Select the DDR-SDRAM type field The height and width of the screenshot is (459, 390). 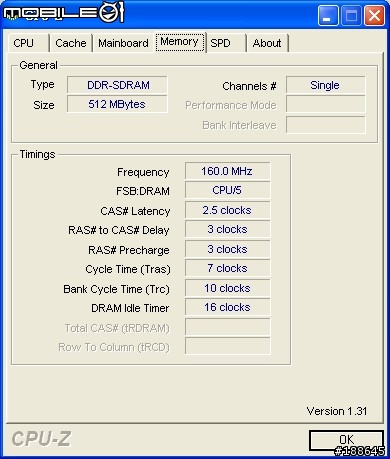click(x=117, y=85)
